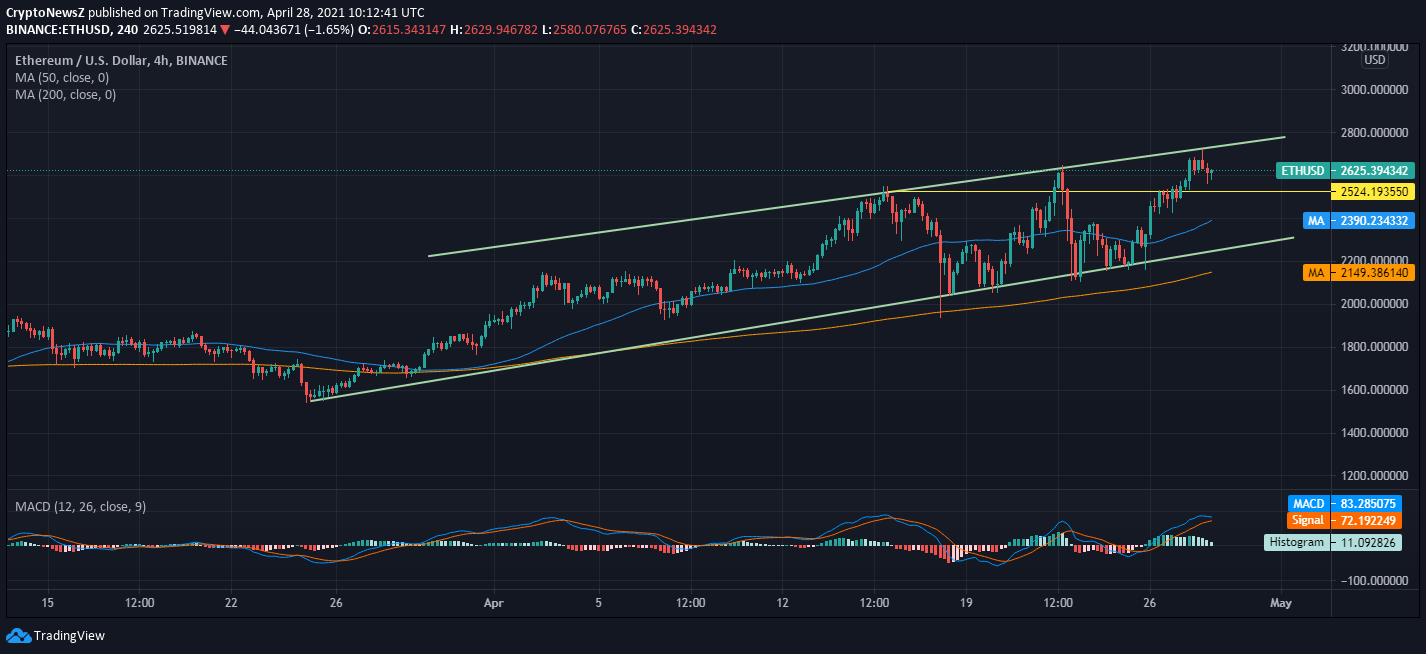This screenshot has height=654, width=1426.
Task: Select the MA (50, close, 0) legend
Action: click(62, 77)
